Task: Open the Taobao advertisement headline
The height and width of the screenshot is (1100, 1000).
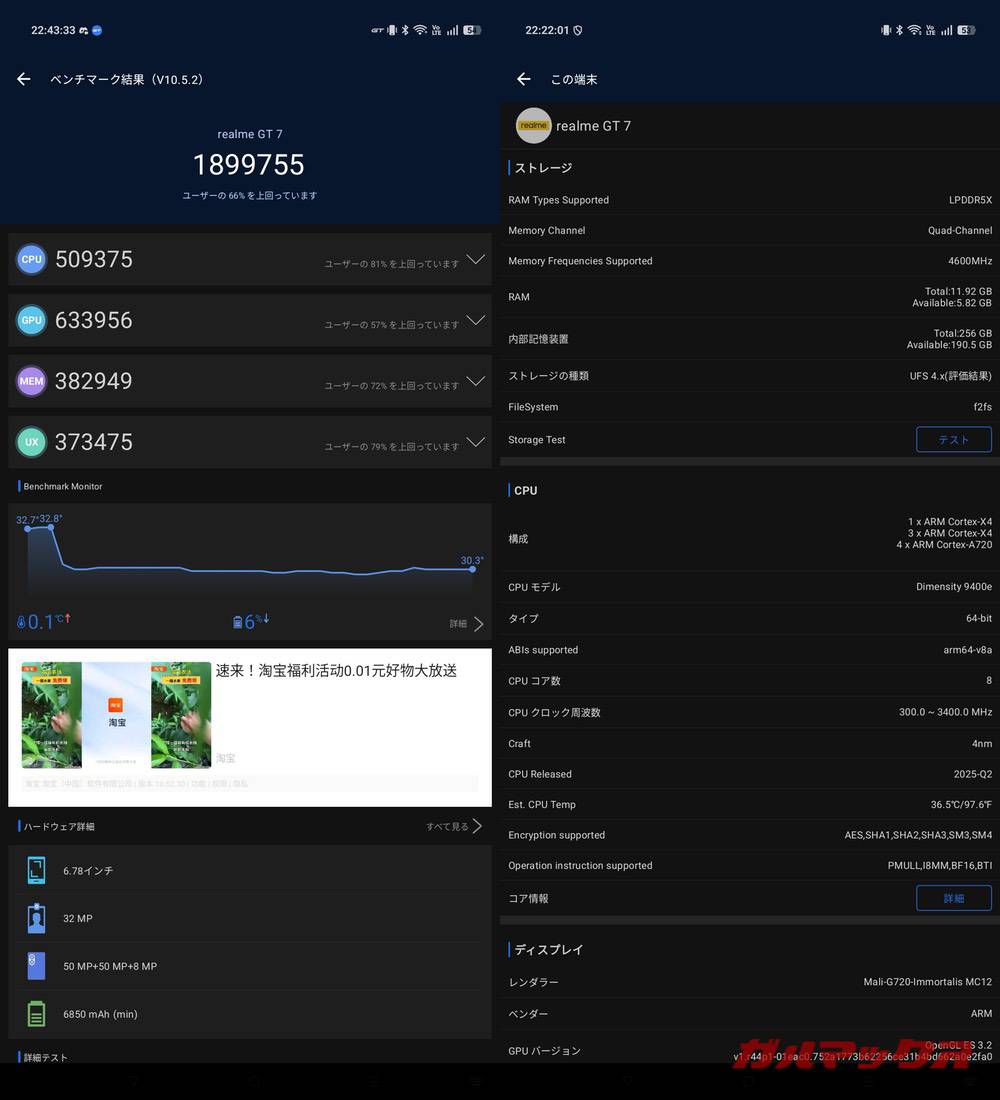Action: (336, 671)
